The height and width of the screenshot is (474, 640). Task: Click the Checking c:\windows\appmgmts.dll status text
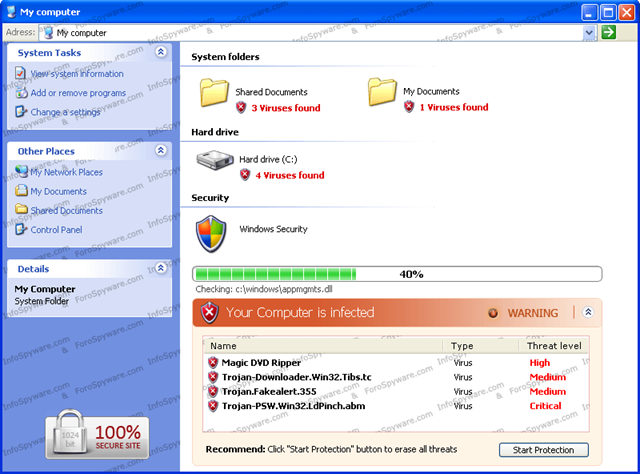(264, 289)
